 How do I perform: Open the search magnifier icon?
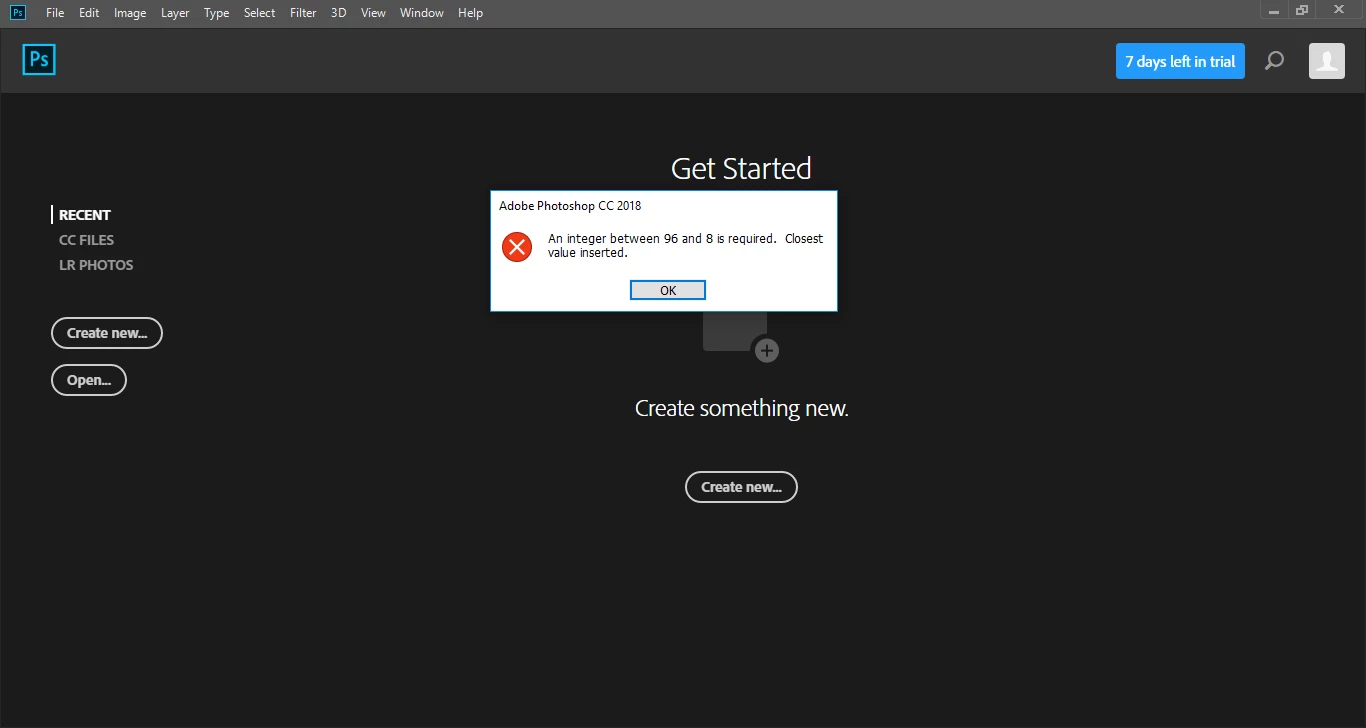tap(1274, 61)
